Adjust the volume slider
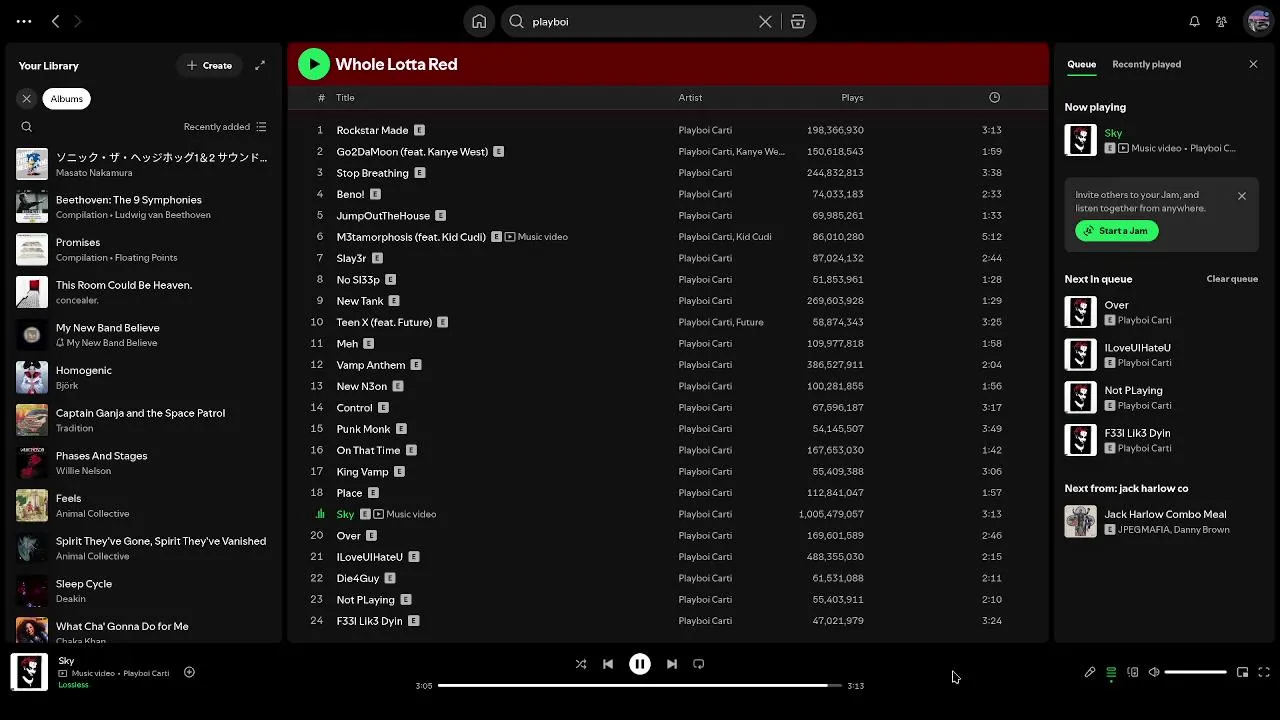The image size is (1280, 720). pyautogui.click(x=1196, y=672)
